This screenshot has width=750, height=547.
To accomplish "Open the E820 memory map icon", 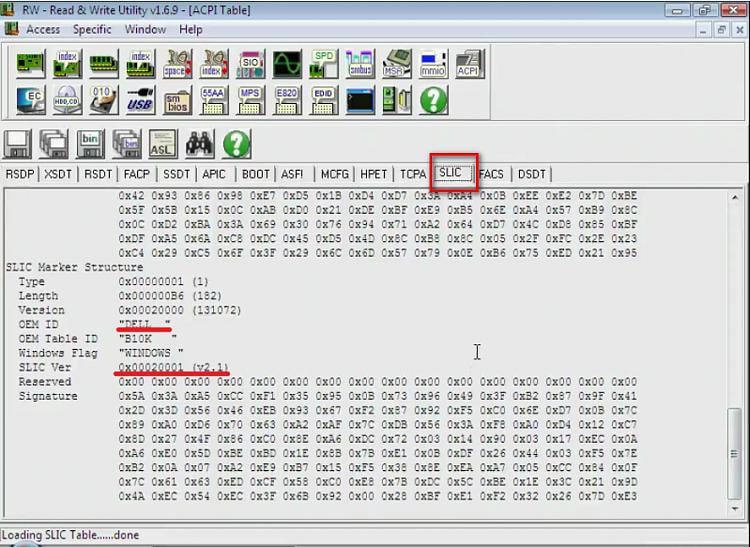I will pyautogui.click(x=287, y=100).
